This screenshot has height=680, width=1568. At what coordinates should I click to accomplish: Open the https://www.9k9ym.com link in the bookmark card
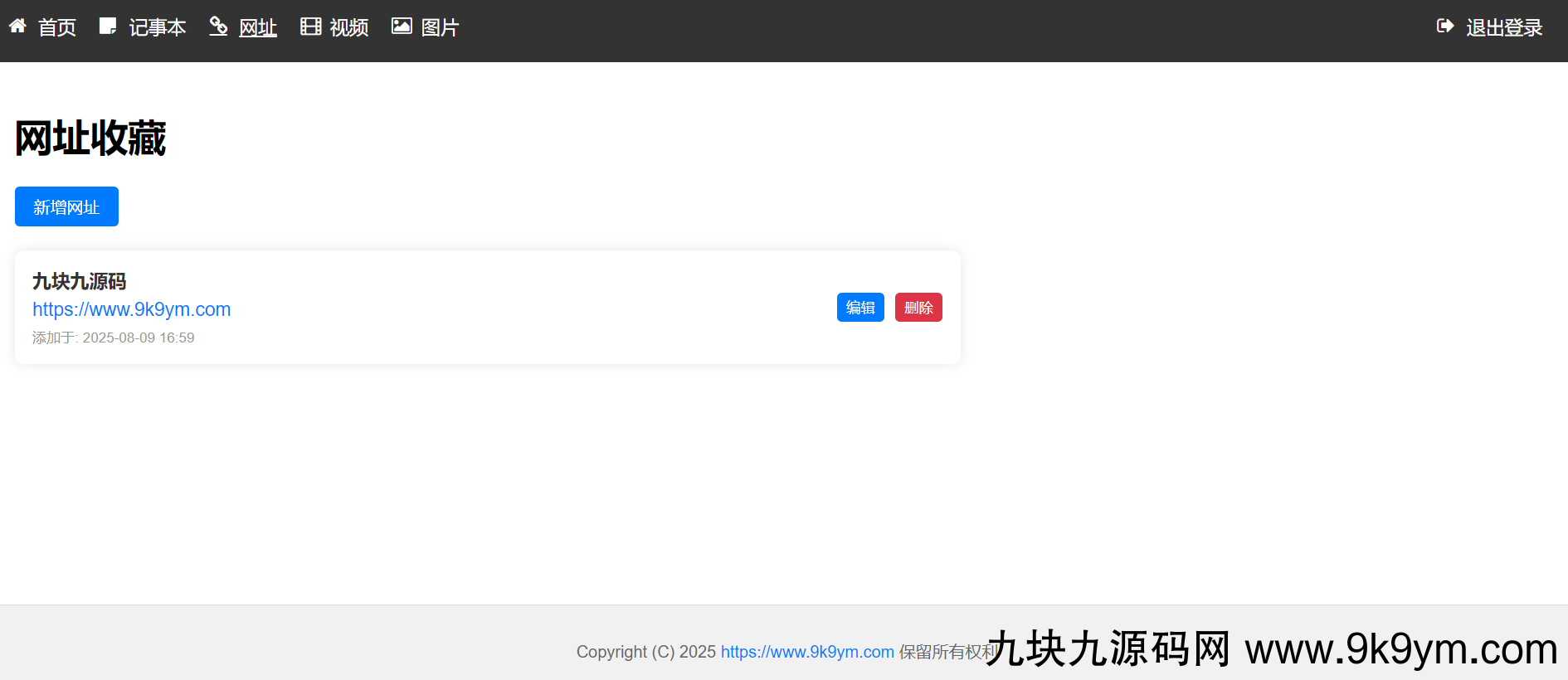131,309
